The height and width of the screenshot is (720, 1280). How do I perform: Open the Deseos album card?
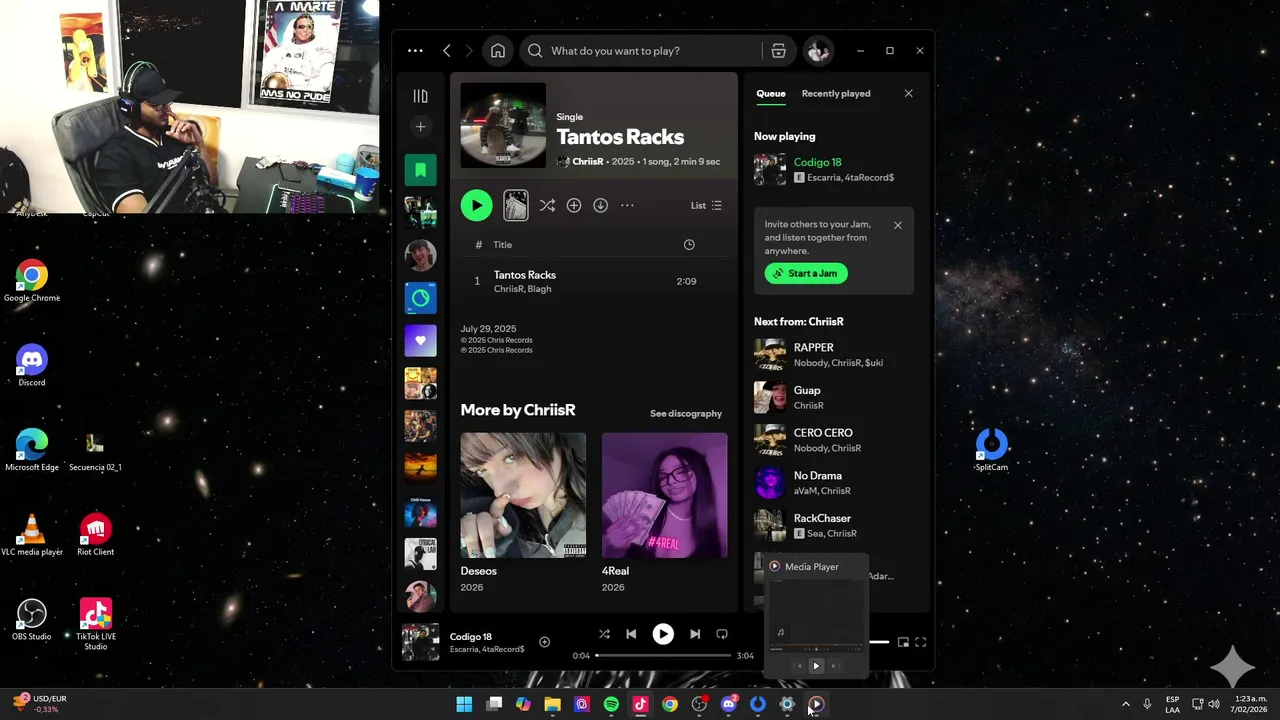pyautogui.click(x=523, y=513)
